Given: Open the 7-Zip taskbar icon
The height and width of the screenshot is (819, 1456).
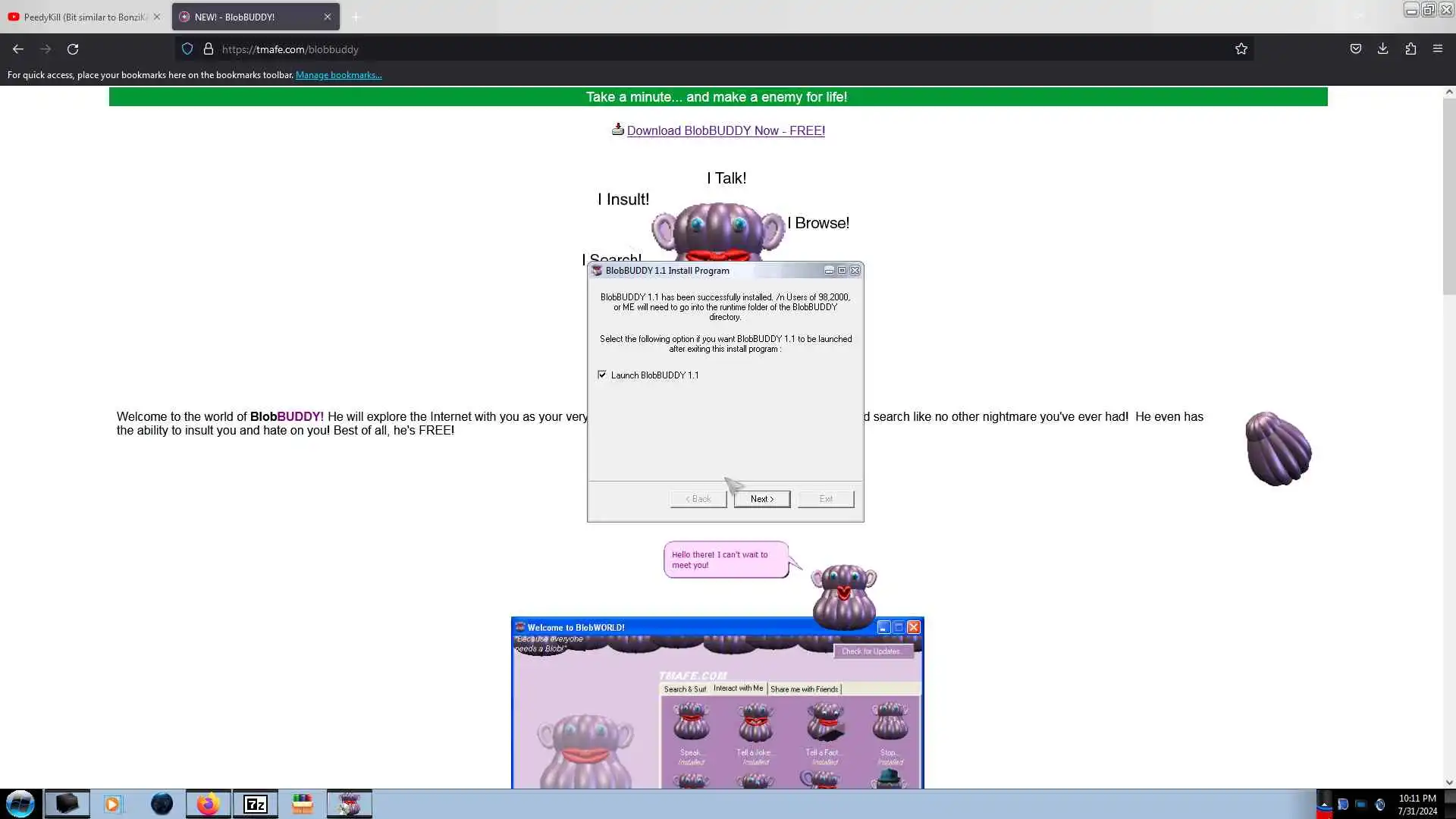Looking at the screenshot, I should [x=256, y=804].
